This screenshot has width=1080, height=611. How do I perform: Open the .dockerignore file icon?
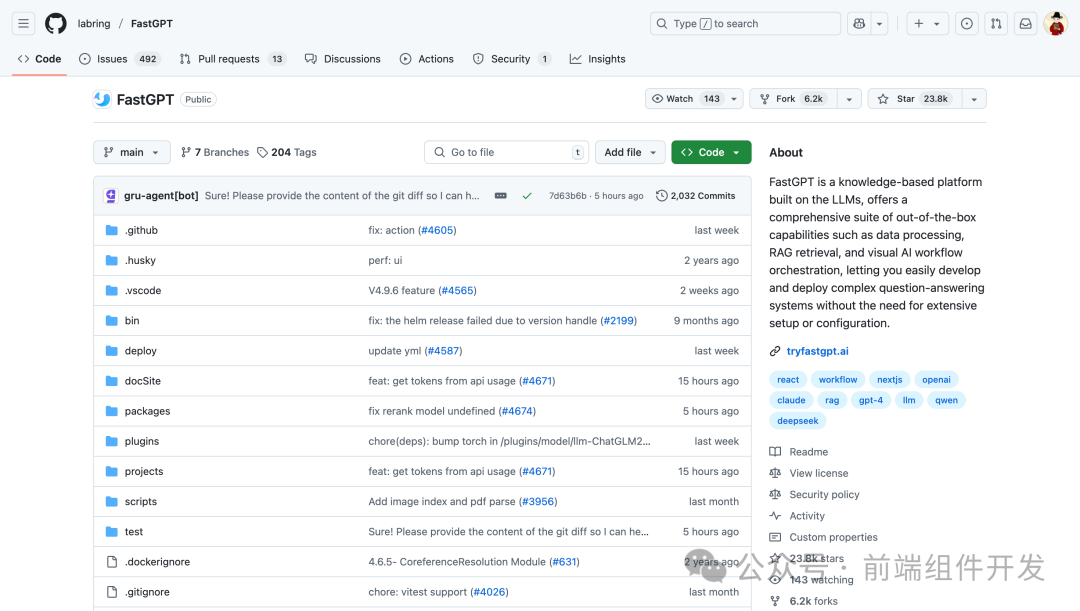click(112, 562)
